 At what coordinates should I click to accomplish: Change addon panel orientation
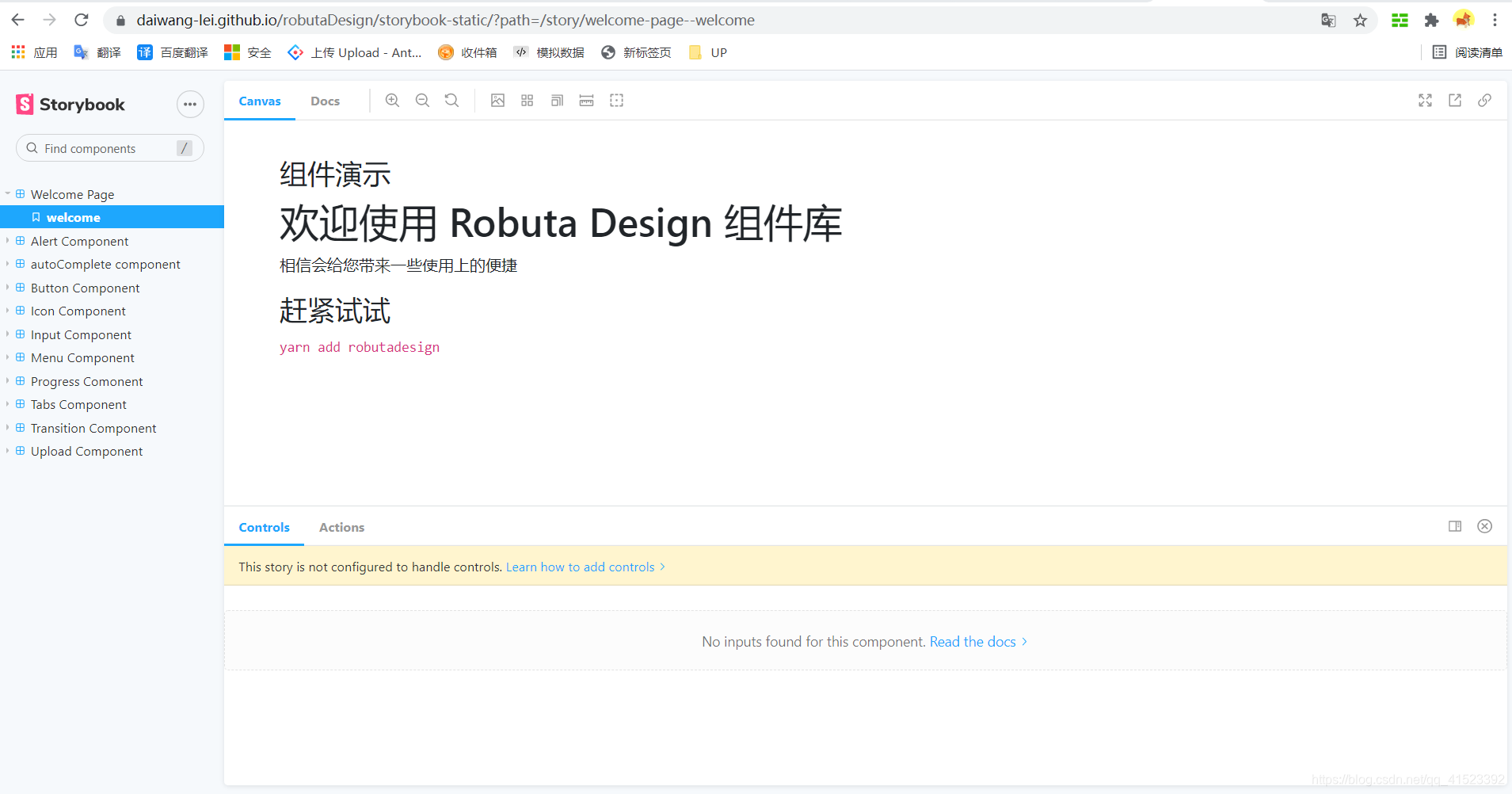(1455, 526)
